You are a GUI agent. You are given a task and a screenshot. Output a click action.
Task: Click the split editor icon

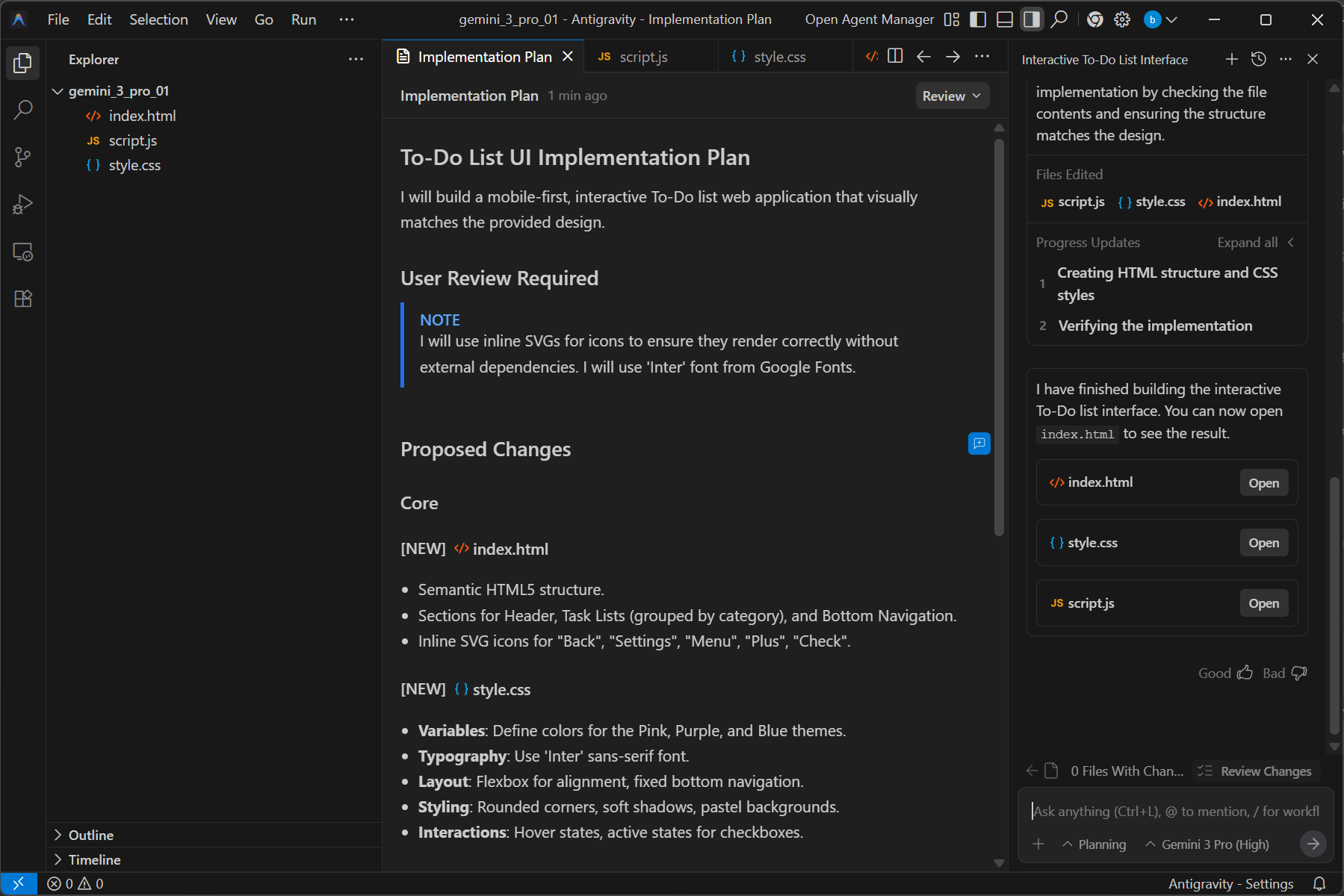point(895,56)
